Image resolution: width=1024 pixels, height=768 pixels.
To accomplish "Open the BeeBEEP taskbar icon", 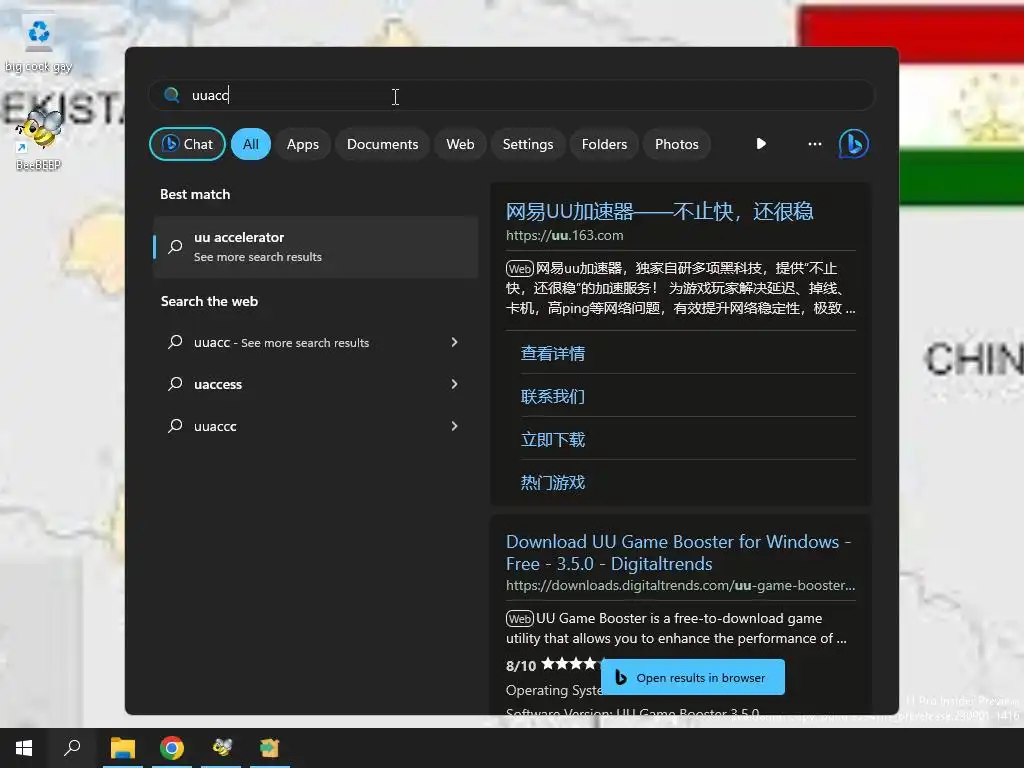I will pos(221,748).
